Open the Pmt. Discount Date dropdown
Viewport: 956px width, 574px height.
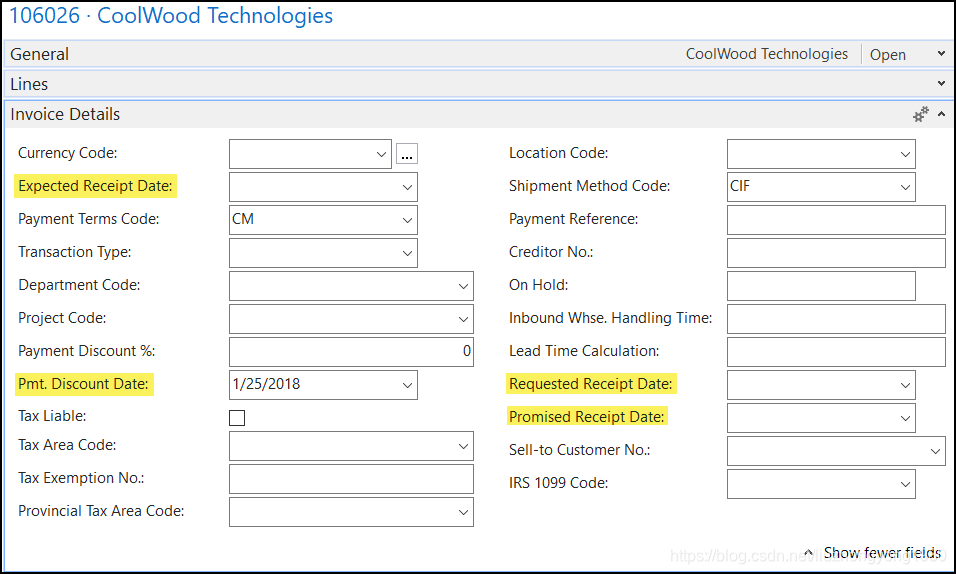tap(407, 385)
